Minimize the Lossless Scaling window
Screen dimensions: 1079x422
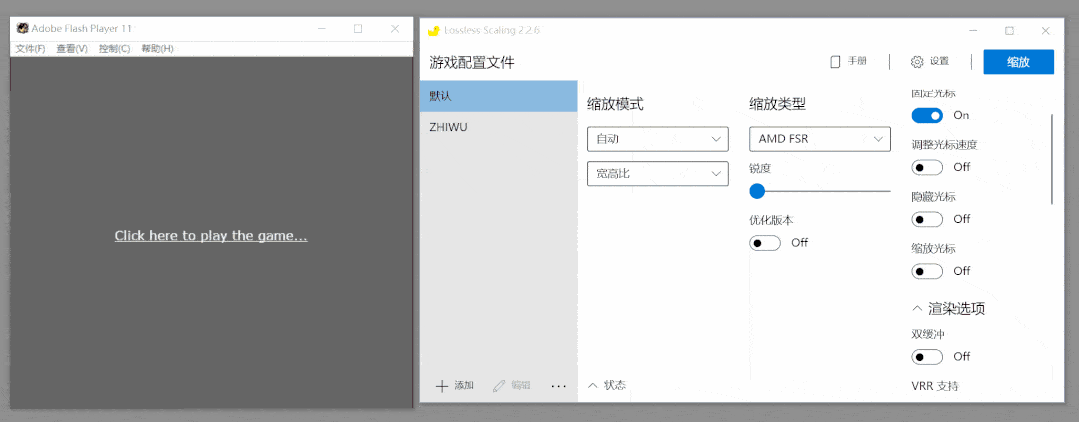(973, 31)
